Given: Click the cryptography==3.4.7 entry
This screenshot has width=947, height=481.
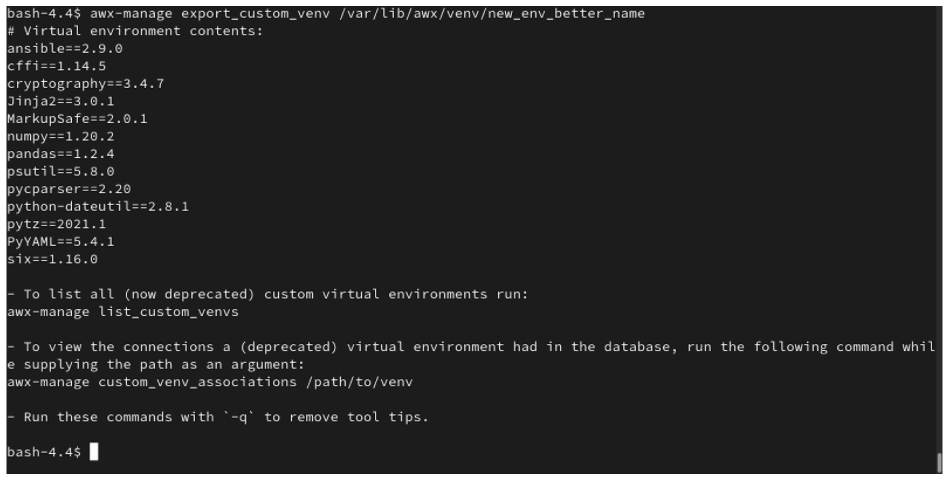Looking at the screenshot, I should pyautogui.click(x=85, y=83).
